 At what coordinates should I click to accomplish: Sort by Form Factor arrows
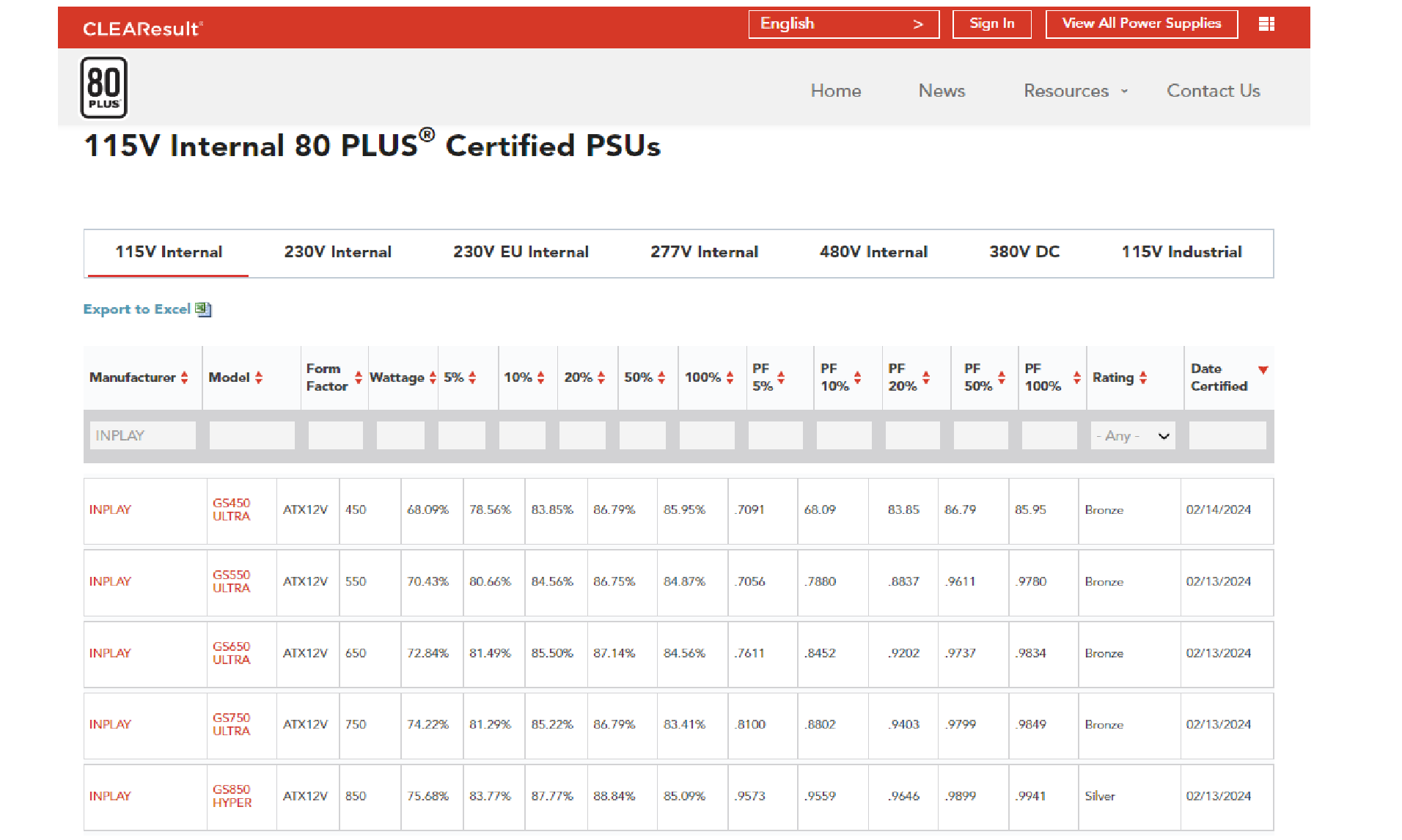(x=358, y=377)
